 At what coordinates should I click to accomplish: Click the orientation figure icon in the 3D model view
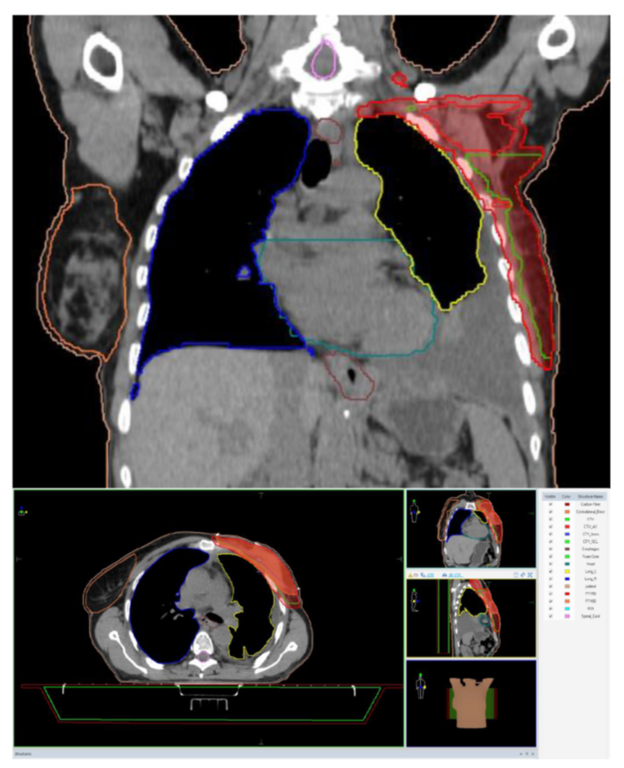click(x=420, y=687)
